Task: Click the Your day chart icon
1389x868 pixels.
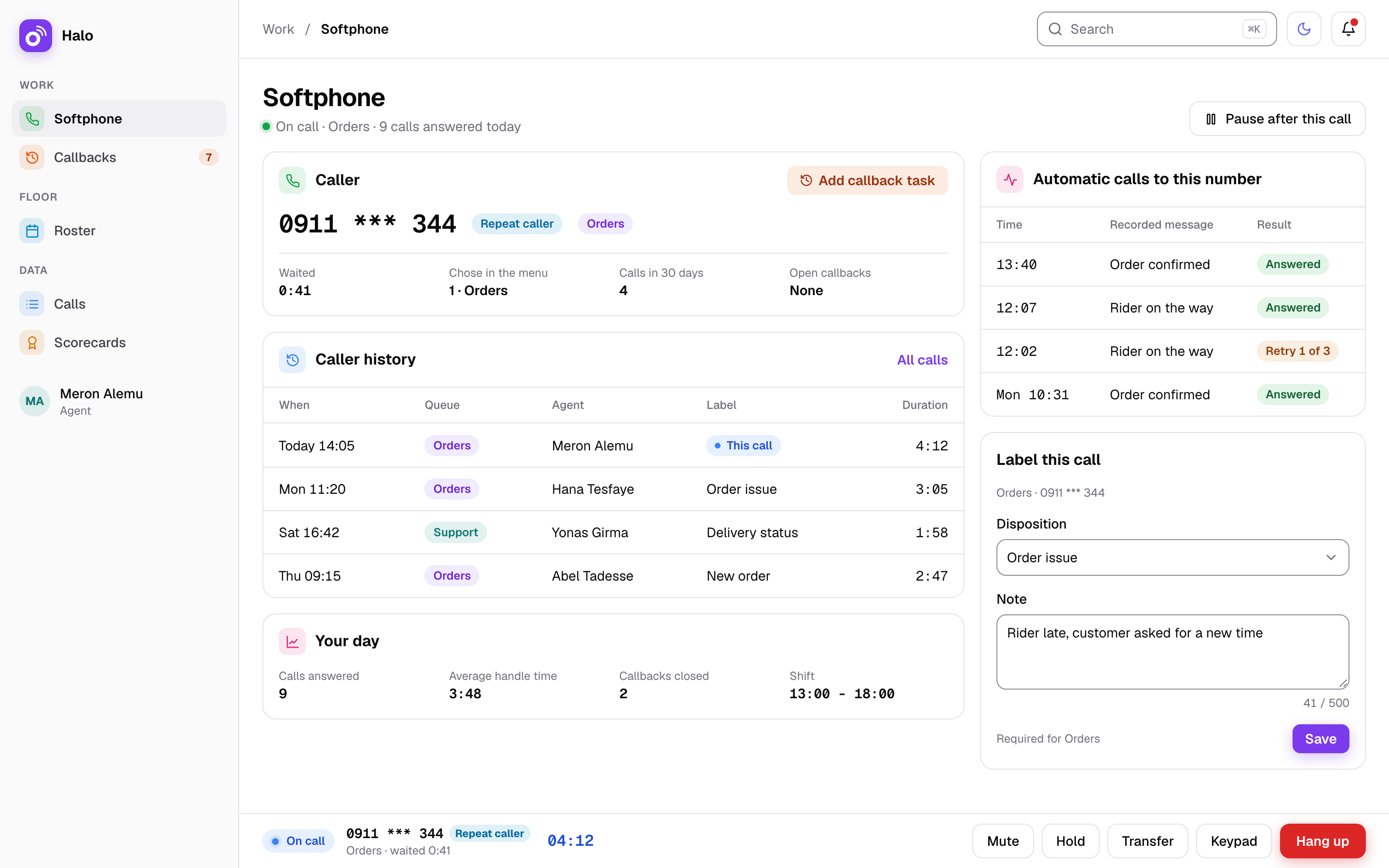Action: click(x=292, y=641)
